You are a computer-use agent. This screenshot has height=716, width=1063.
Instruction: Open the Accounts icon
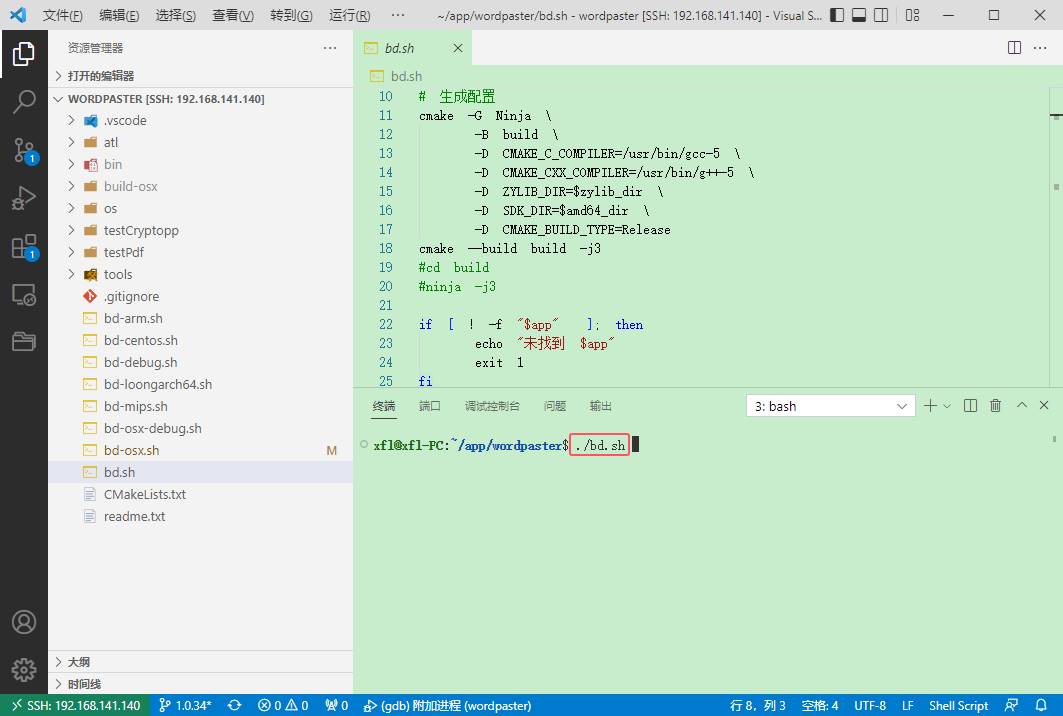tap(24, 622)
